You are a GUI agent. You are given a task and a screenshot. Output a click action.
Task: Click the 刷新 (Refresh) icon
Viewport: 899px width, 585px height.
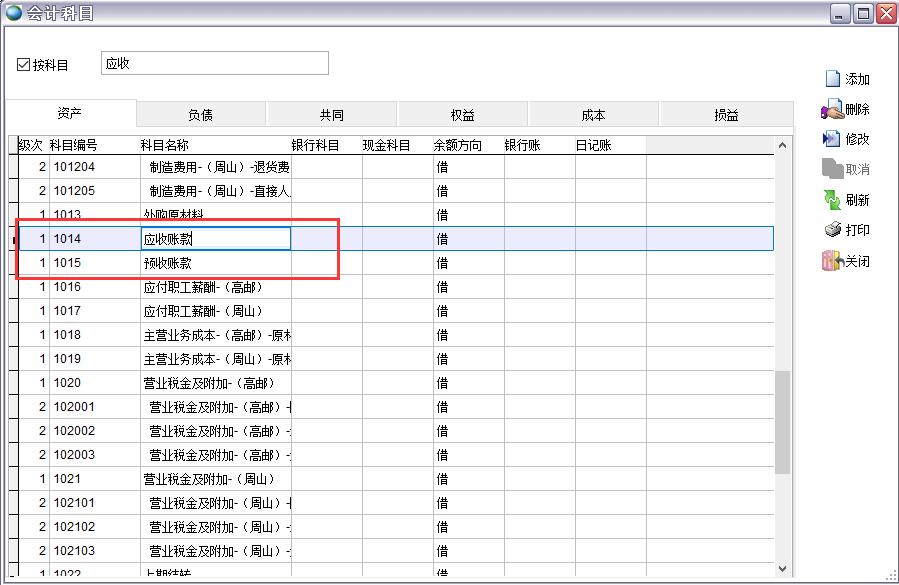(832, 200)
